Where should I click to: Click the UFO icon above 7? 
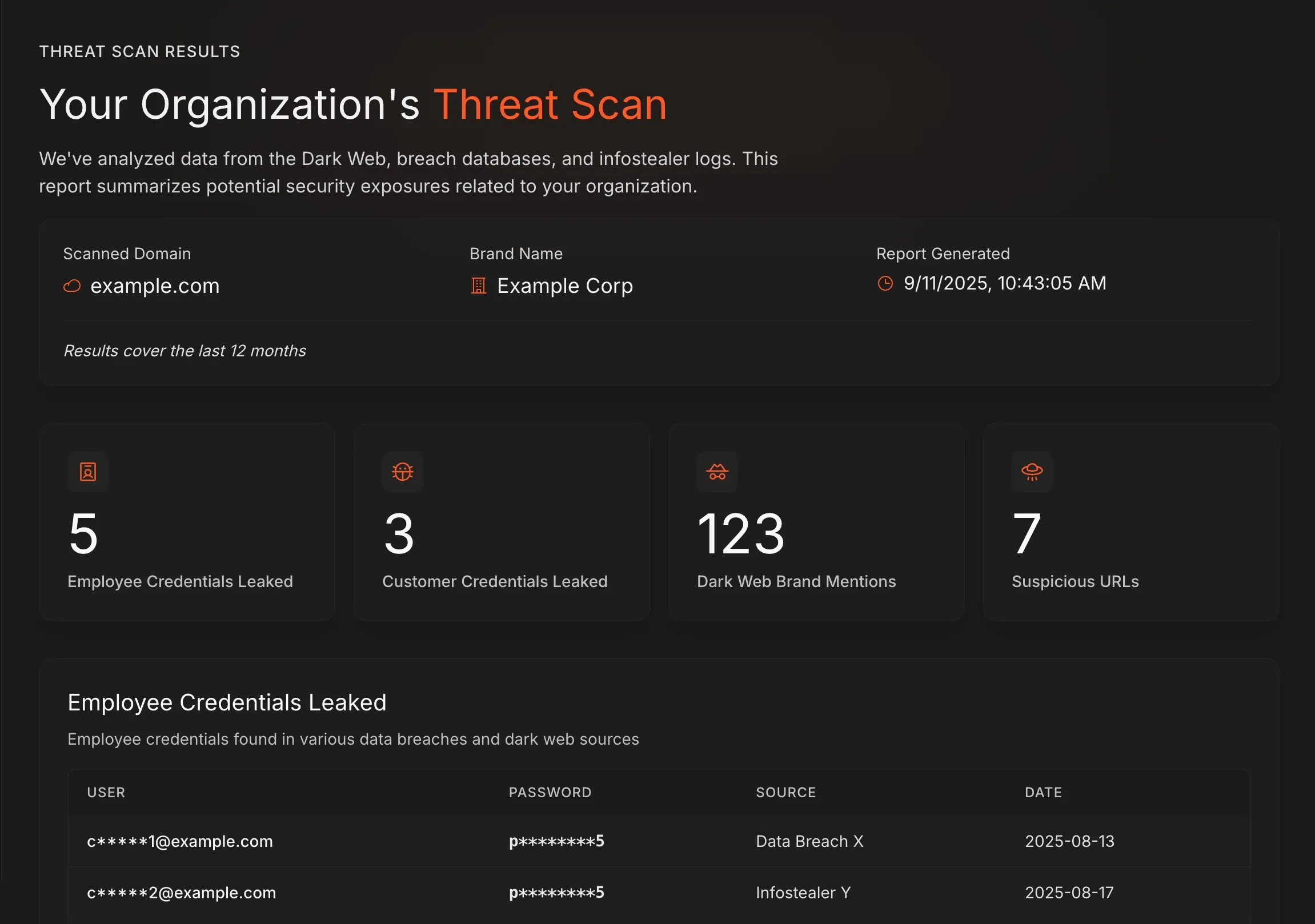(1032, 472)
